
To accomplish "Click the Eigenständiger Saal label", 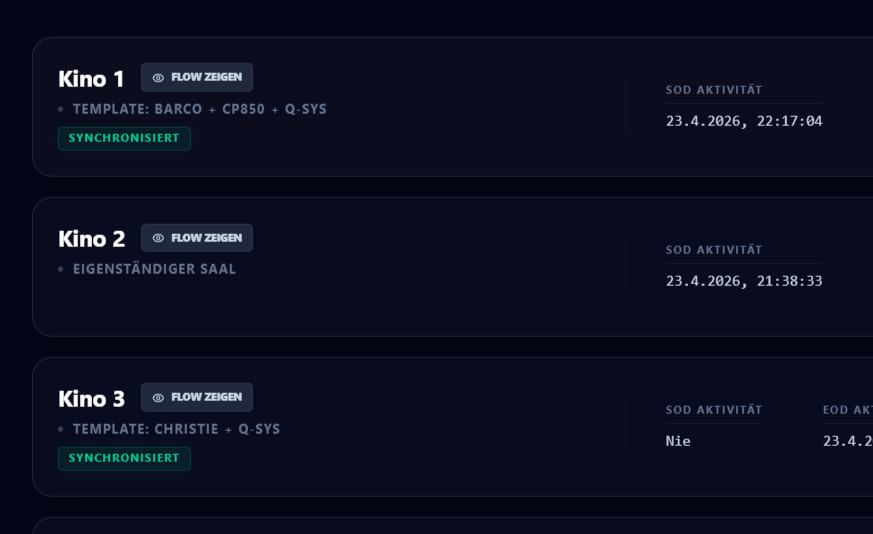I will point(154,269).
